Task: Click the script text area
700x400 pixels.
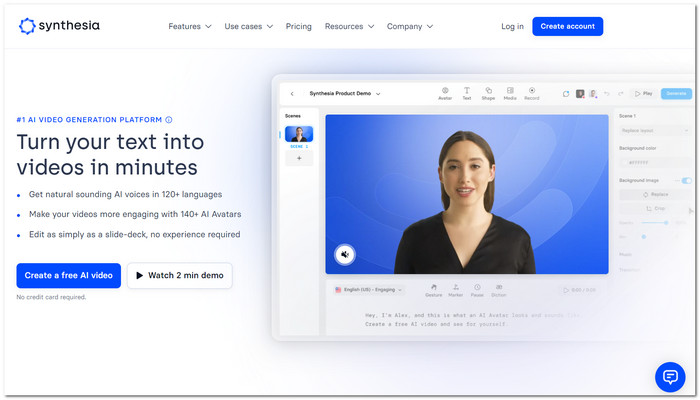Action: coord(472,320)
